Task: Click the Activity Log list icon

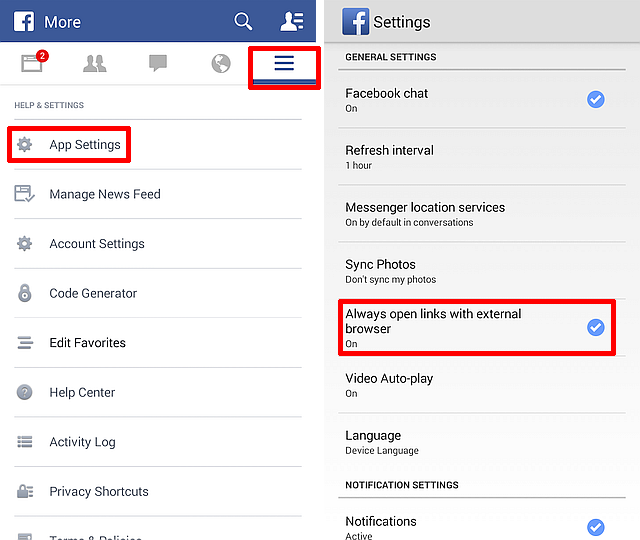Action: pos(24,442)
